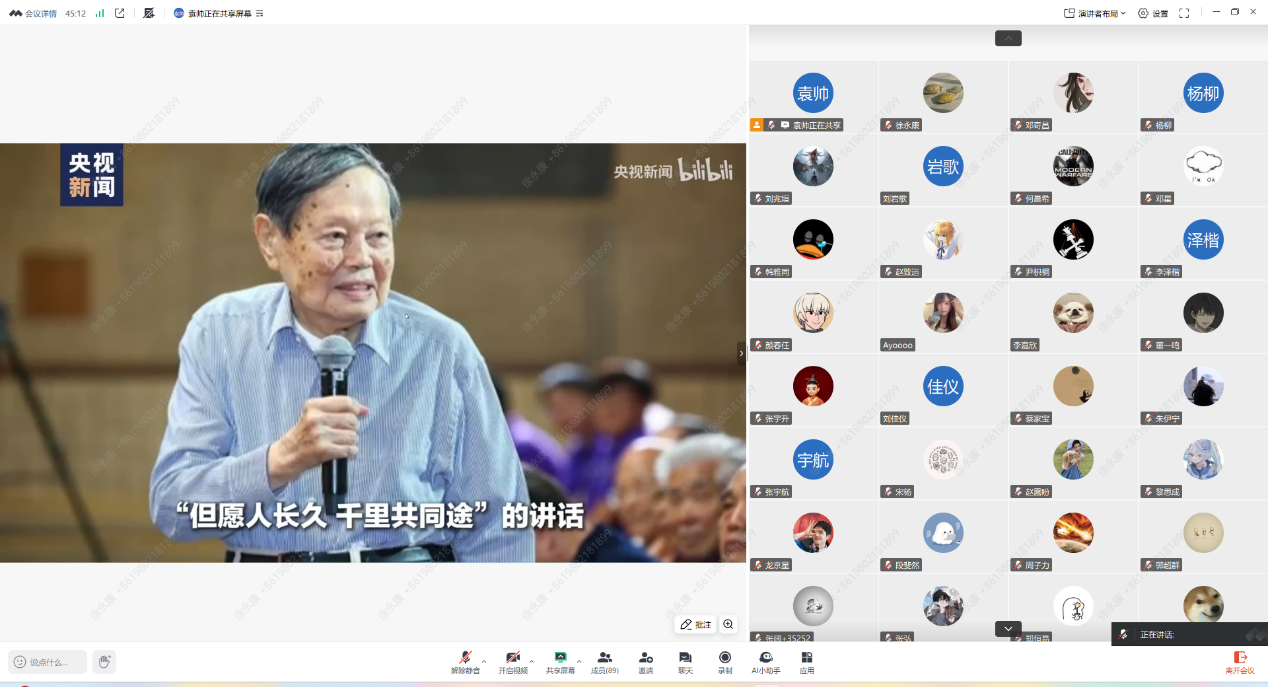Start recording with 录制 icon

pos(725,661)
